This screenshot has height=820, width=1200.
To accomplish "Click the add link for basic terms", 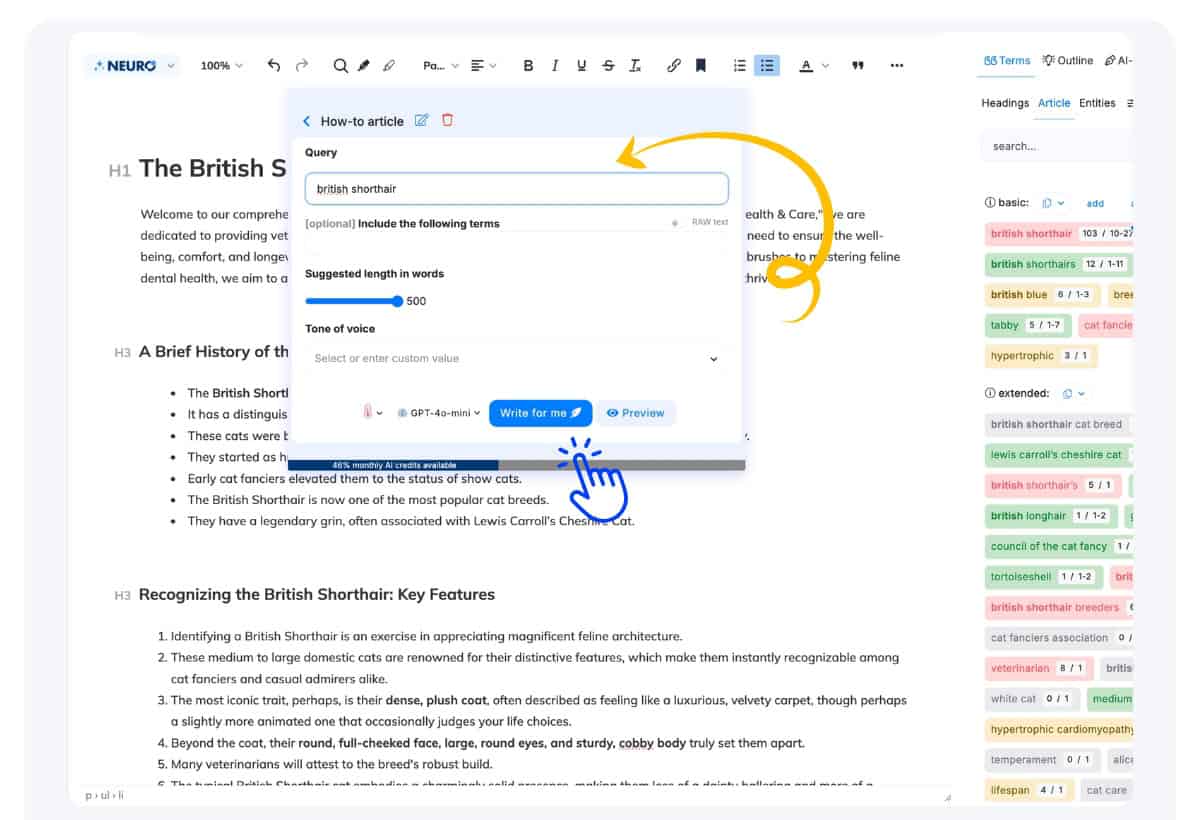I will [x=1095, y=203].
